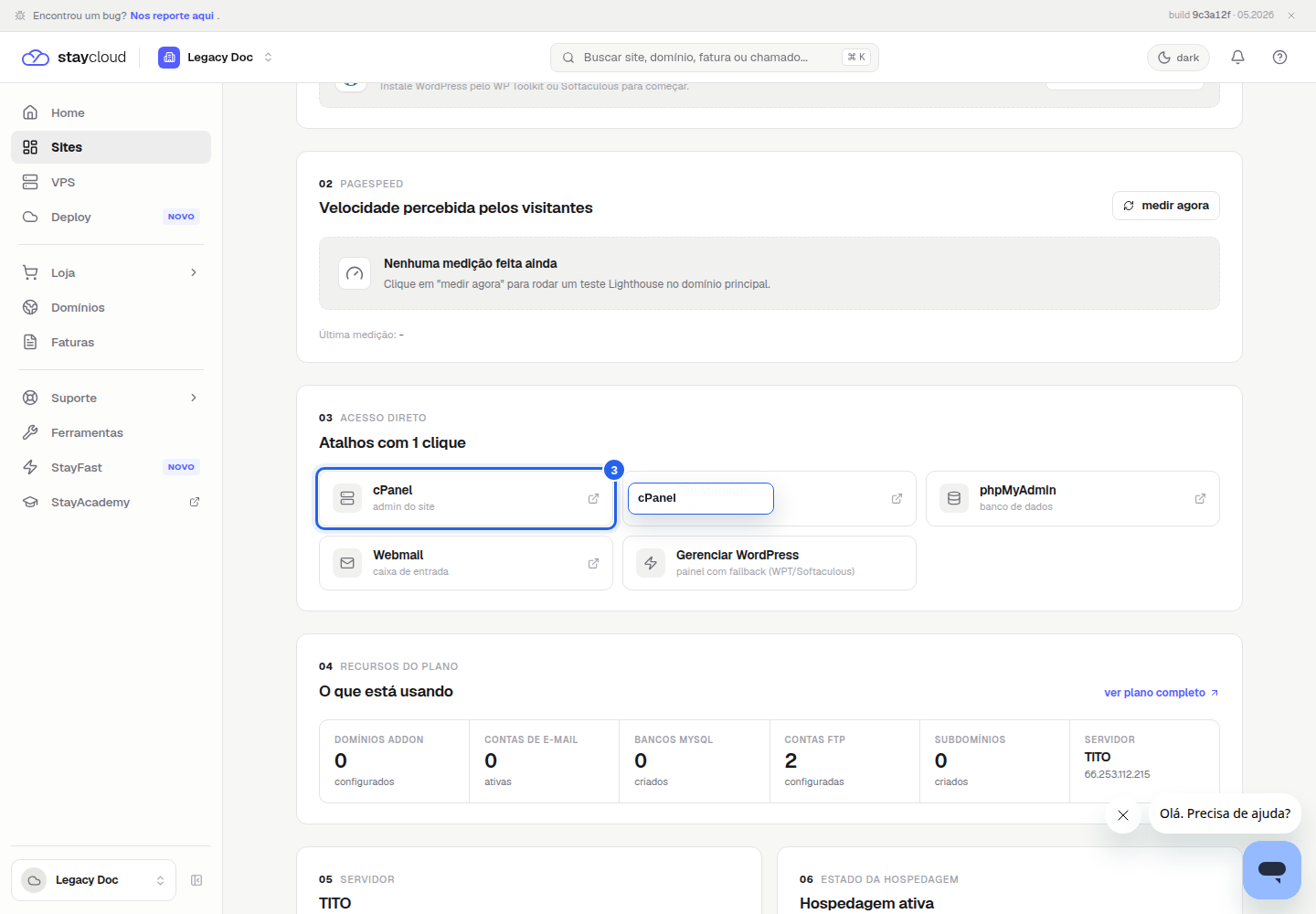This screenshot has height=914, width=1316.
Task: Click the Gerenciar WordPress lightning icon
Action: tap(651, 563)
